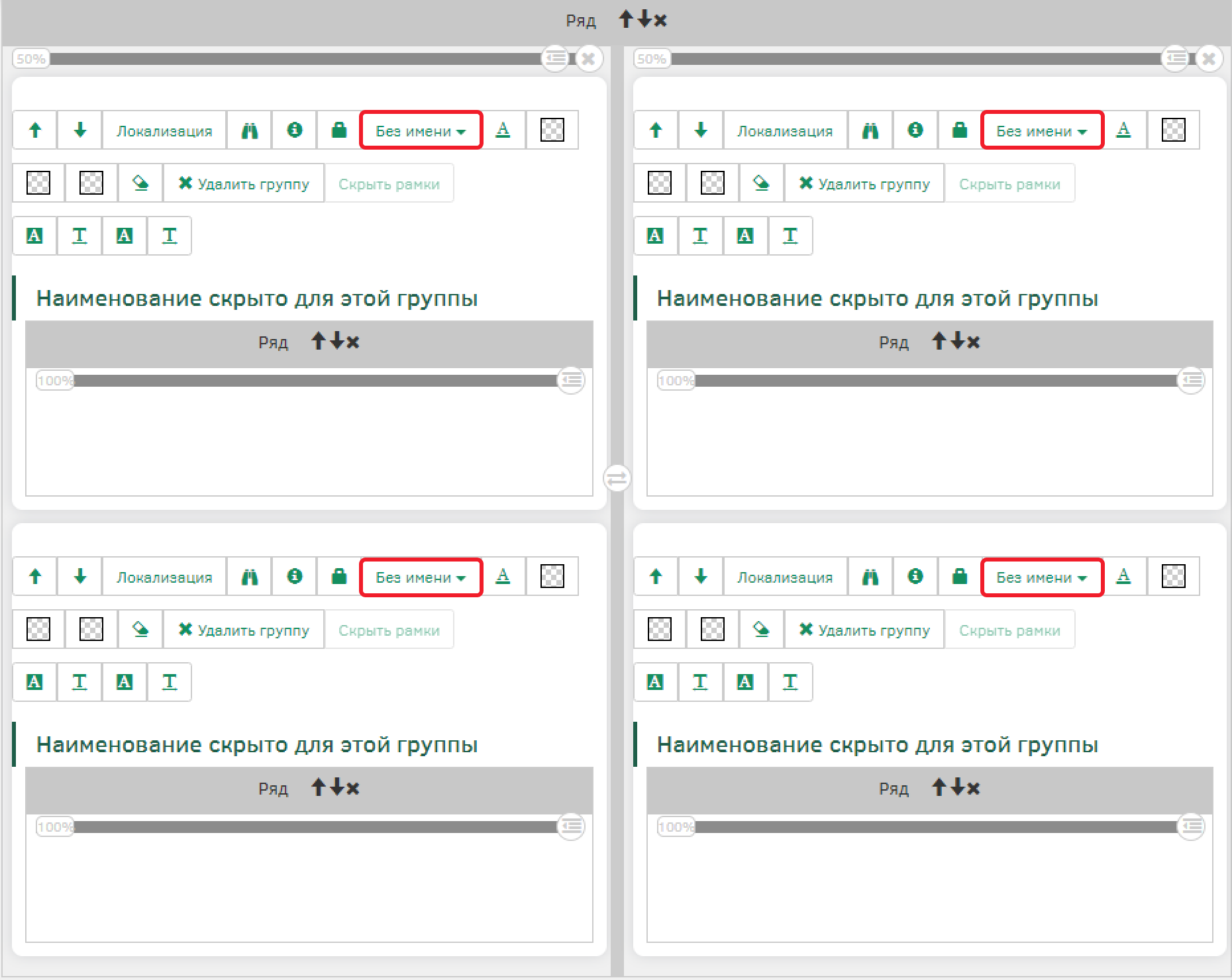Click underlined A text color in bottom-right group
Screen dimensions: 1232x980
(1123, 576)
